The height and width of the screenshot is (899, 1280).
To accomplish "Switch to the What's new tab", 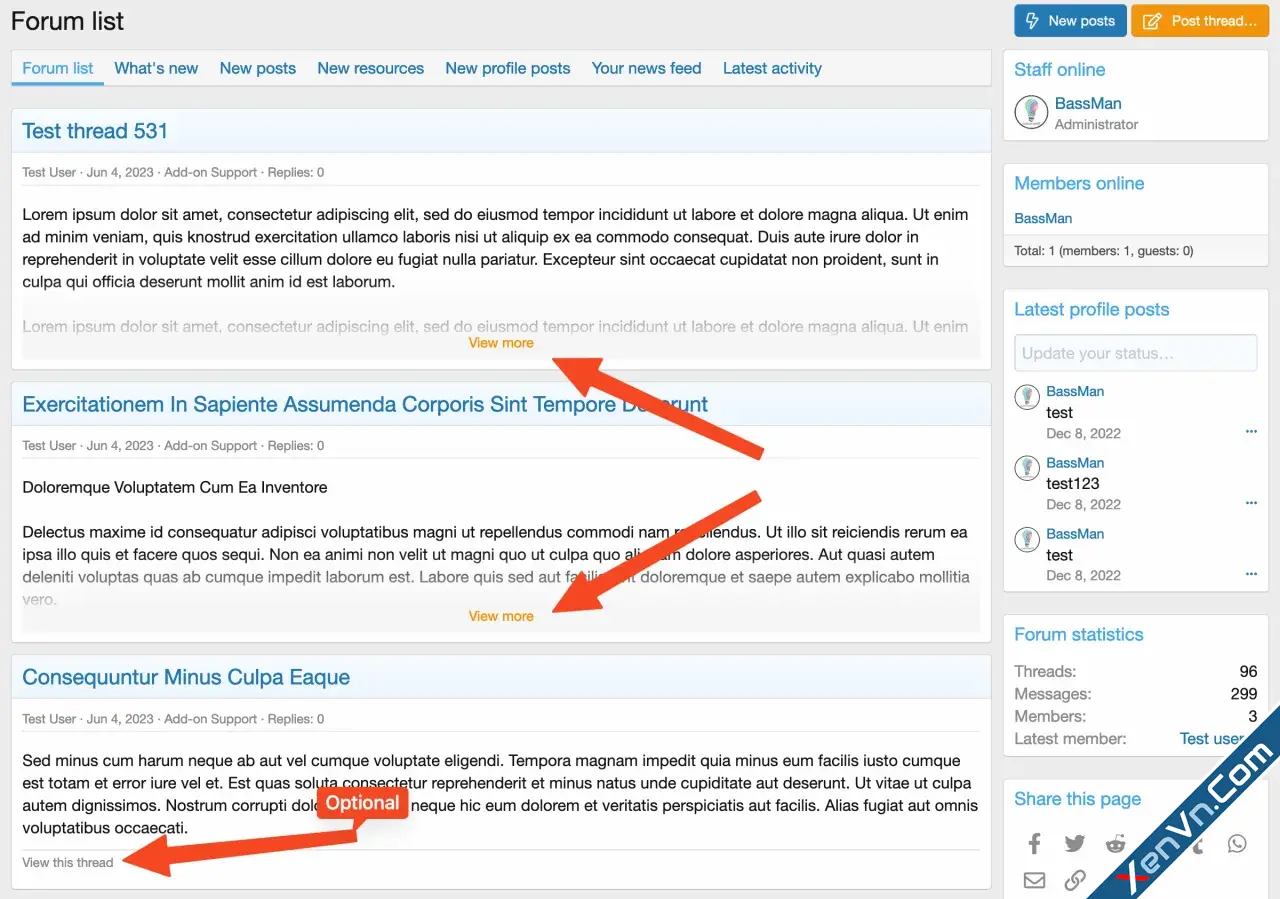I will tap(156, 68).
